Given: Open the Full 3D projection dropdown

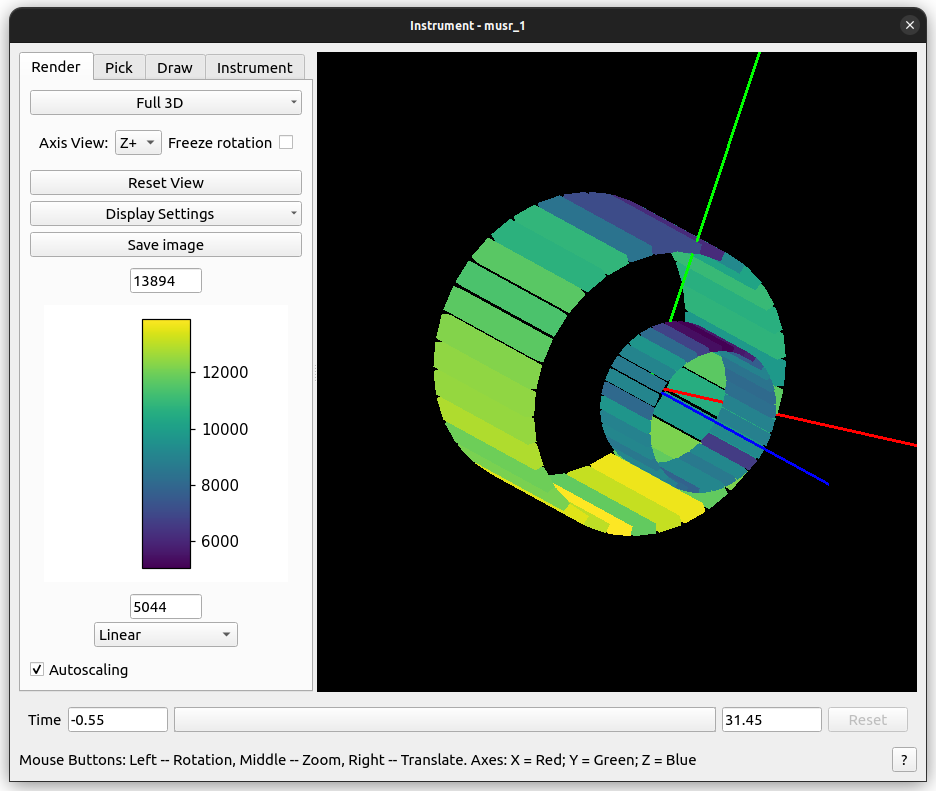Looking at the screenshot, I should click(x=166, y=103).
